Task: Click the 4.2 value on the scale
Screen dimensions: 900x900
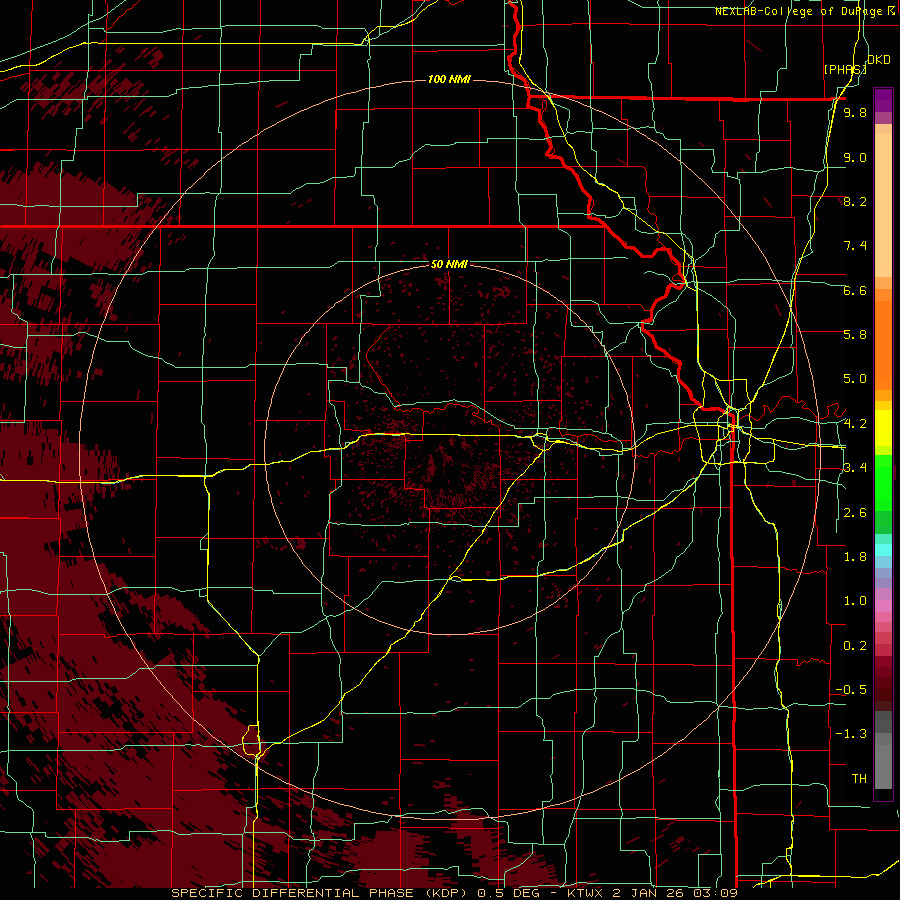Action: click(x=855, y=424)
